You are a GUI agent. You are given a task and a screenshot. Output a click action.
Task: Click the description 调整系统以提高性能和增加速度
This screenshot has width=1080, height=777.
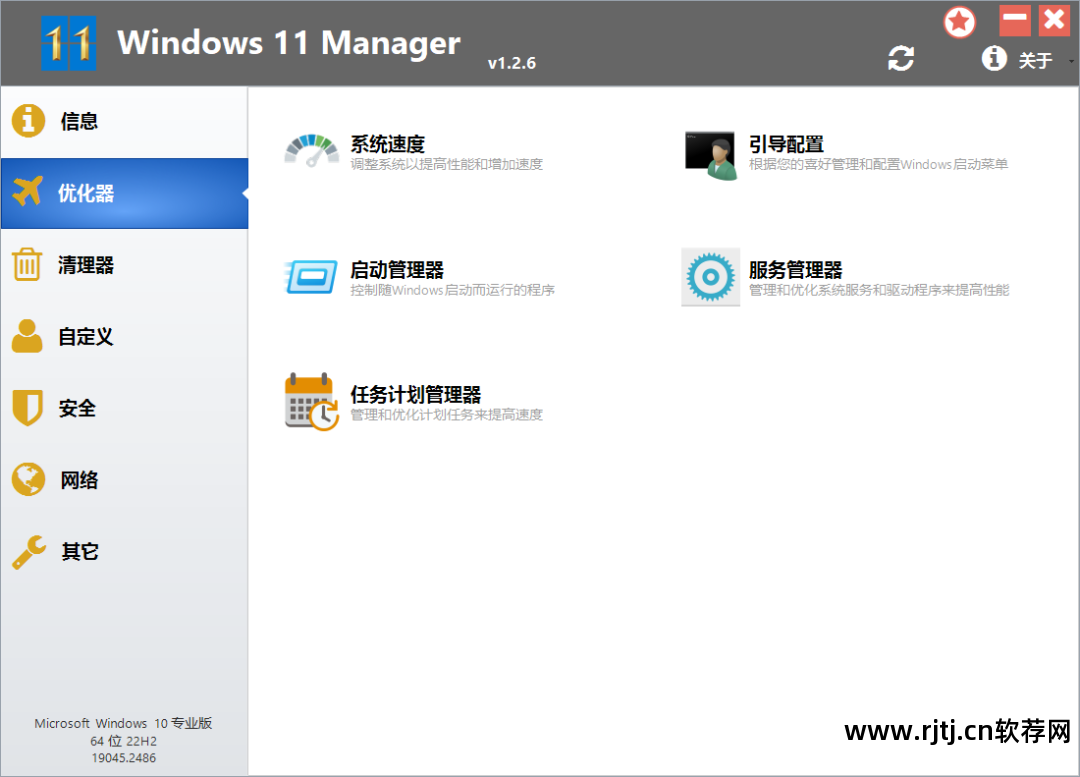coord(446,165)
